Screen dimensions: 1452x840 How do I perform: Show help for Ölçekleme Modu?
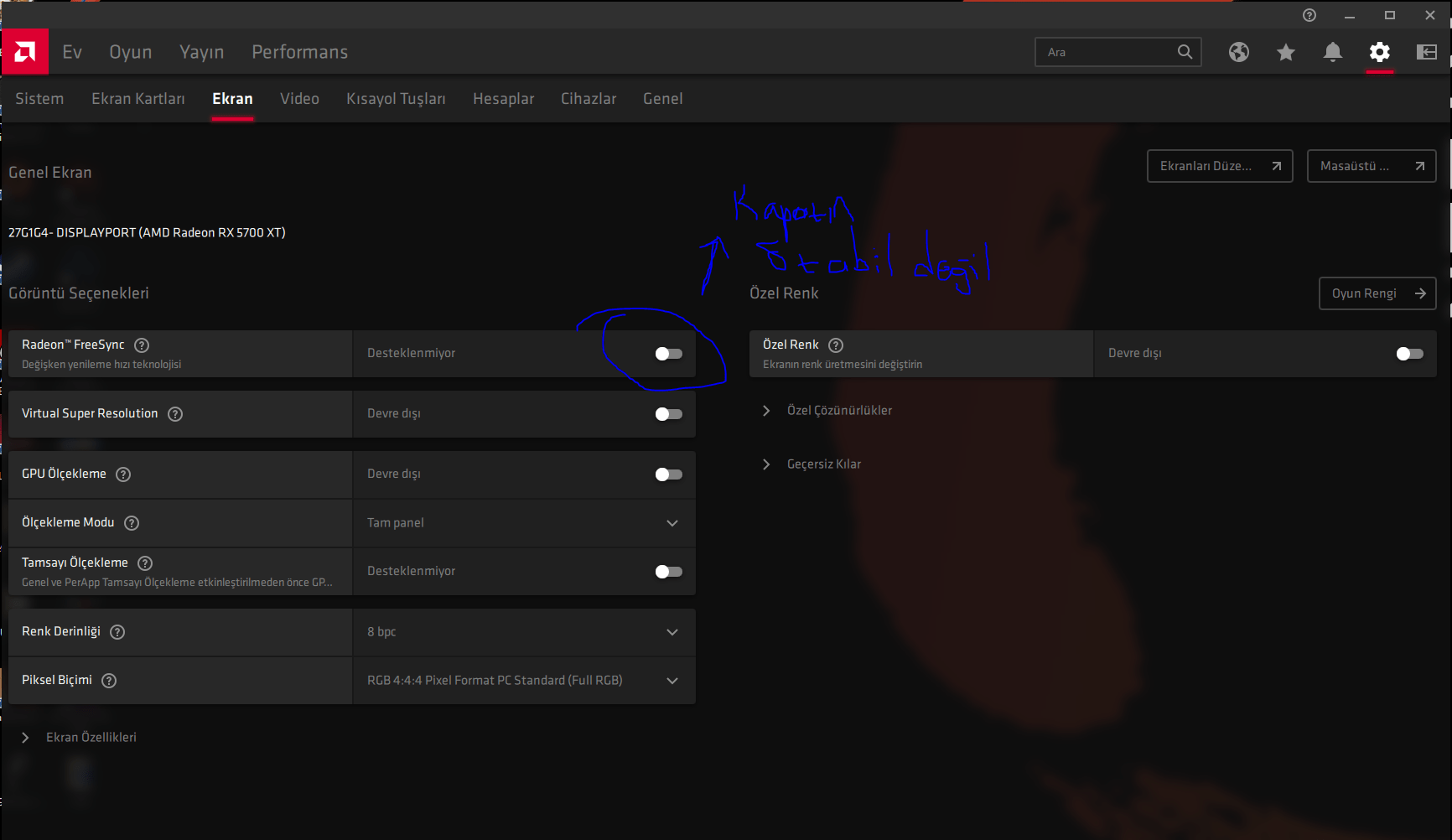[132, 523]
